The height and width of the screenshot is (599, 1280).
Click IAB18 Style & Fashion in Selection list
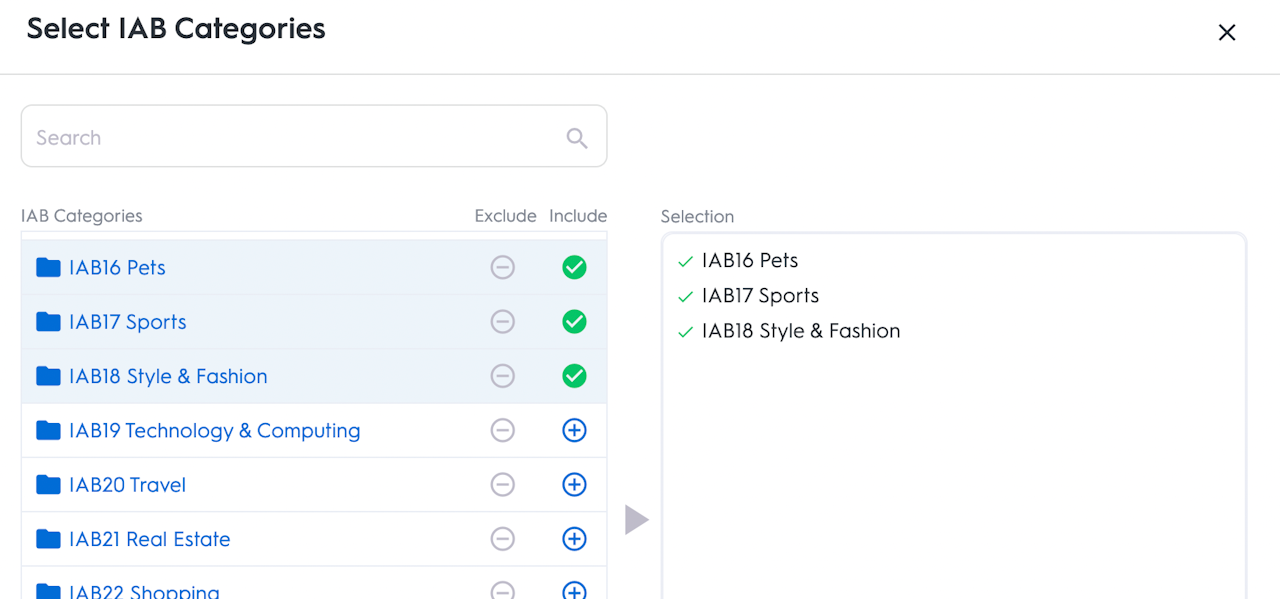click(x=800, y=331)
